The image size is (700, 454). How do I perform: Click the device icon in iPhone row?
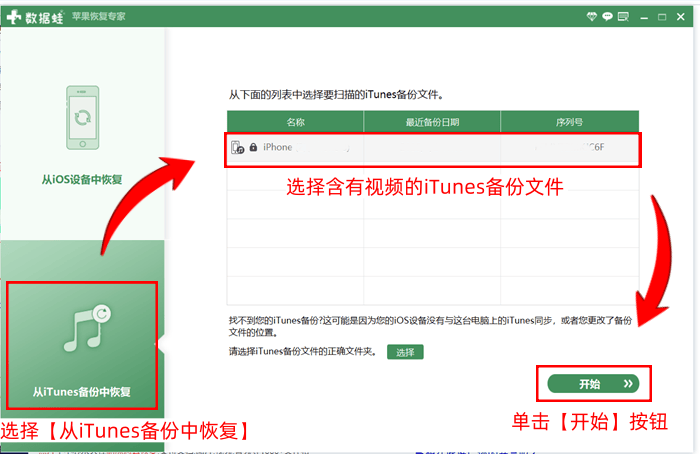pos(238,147)
